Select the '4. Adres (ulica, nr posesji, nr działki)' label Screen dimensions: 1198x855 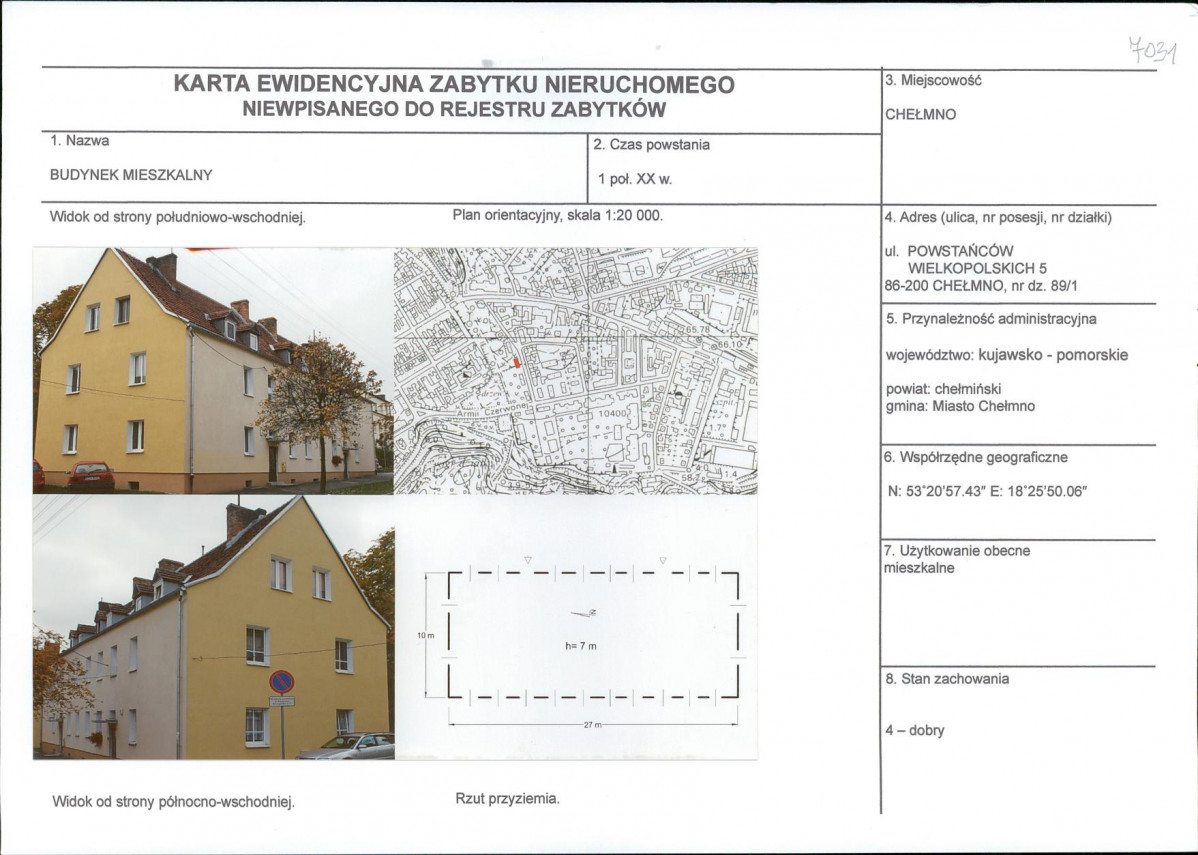coord(998,217)
